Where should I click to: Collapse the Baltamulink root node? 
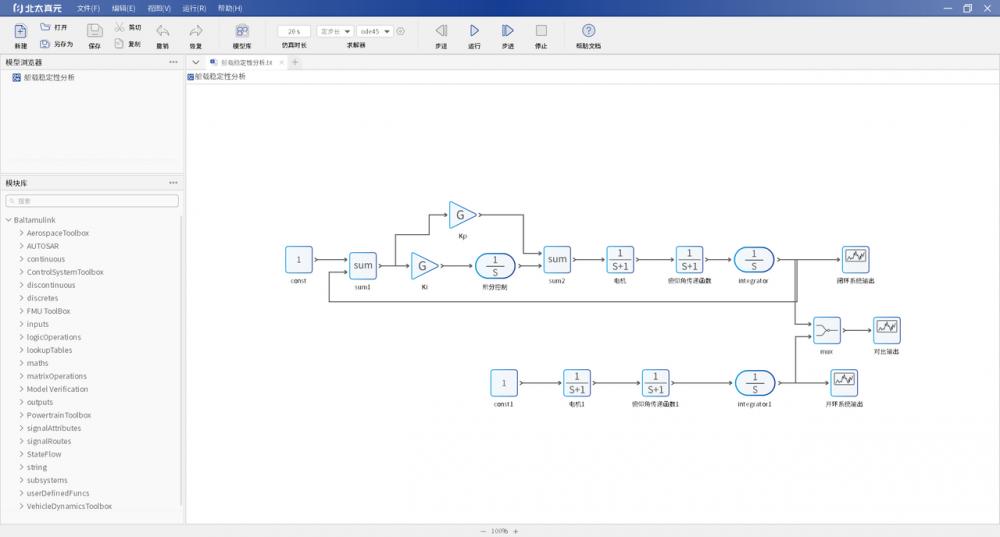click(9, 220)
